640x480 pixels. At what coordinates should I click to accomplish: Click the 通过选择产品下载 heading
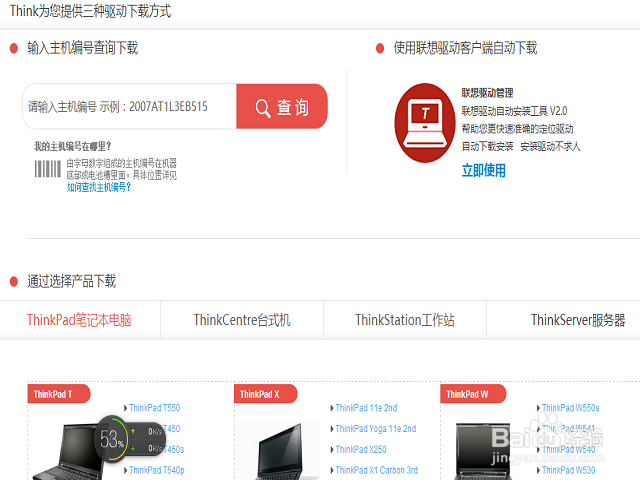71,281
